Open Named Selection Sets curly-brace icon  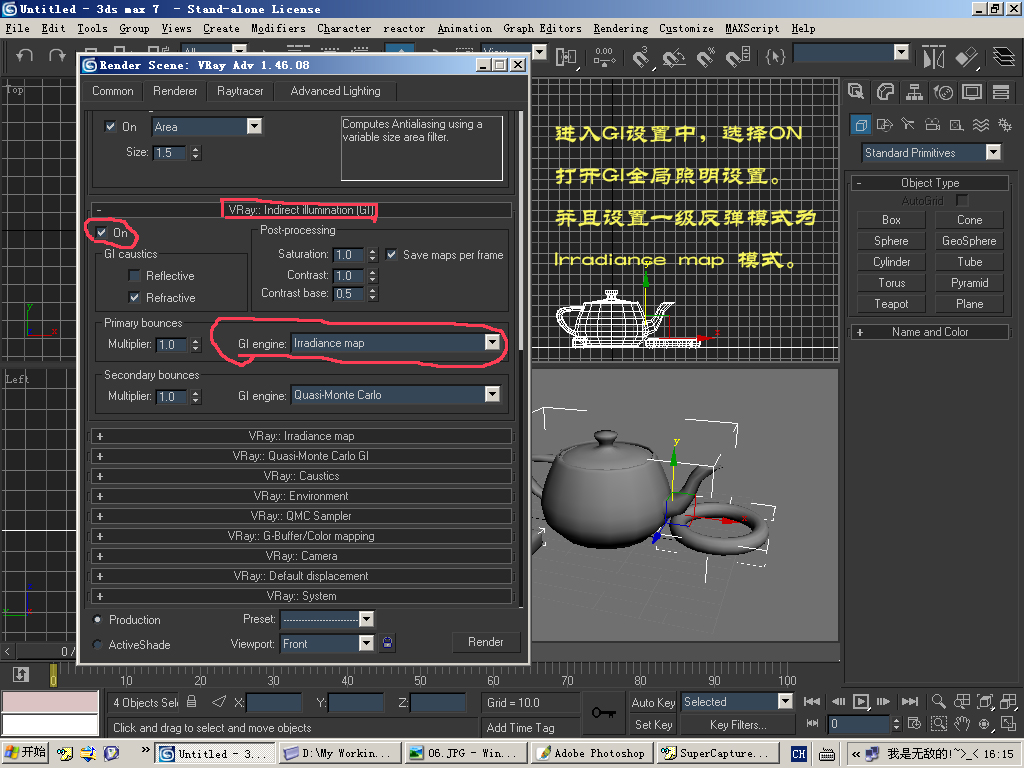click(x=775, y=57)
